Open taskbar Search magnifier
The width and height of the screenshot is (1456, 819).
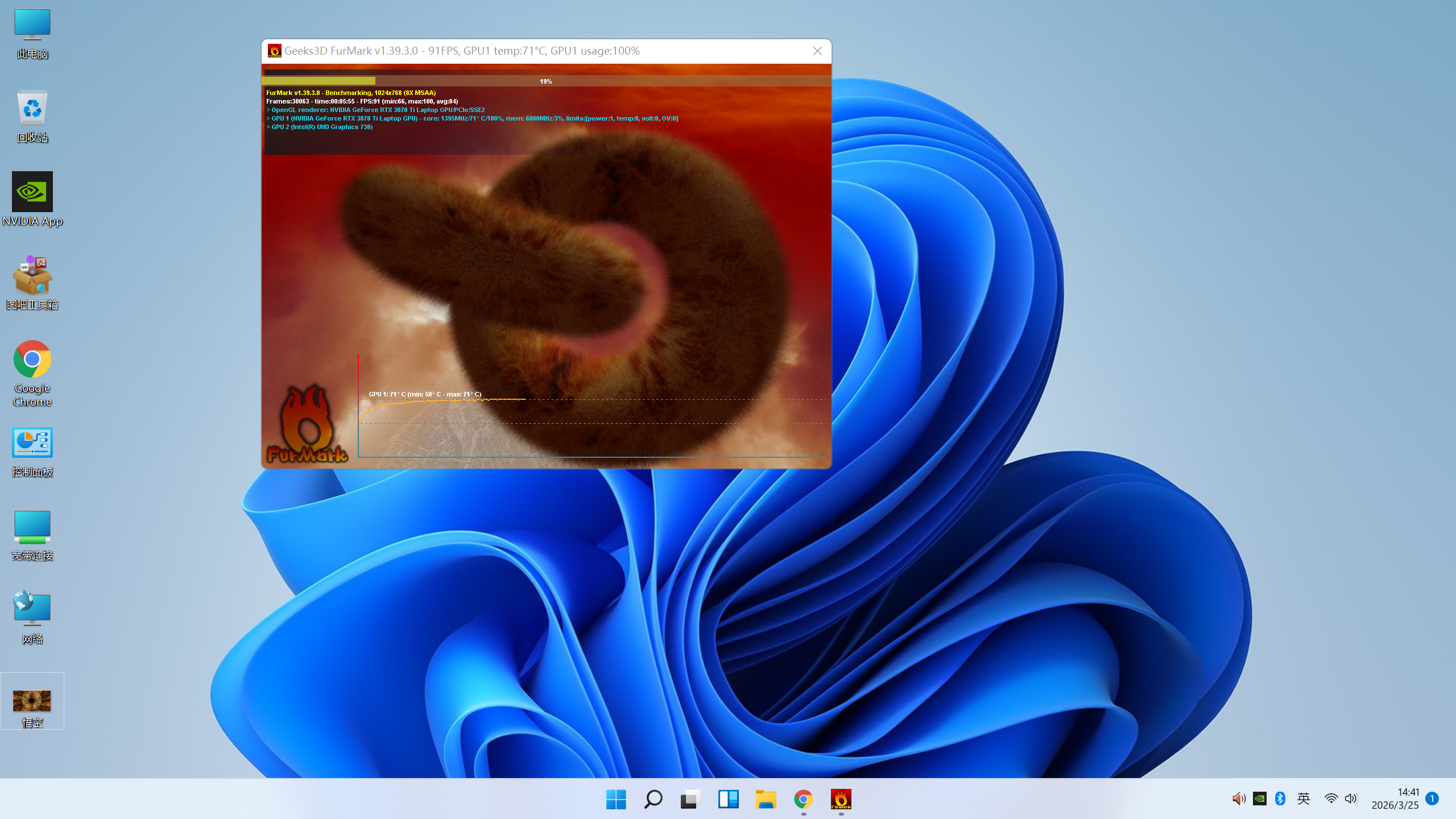point(653,799)
